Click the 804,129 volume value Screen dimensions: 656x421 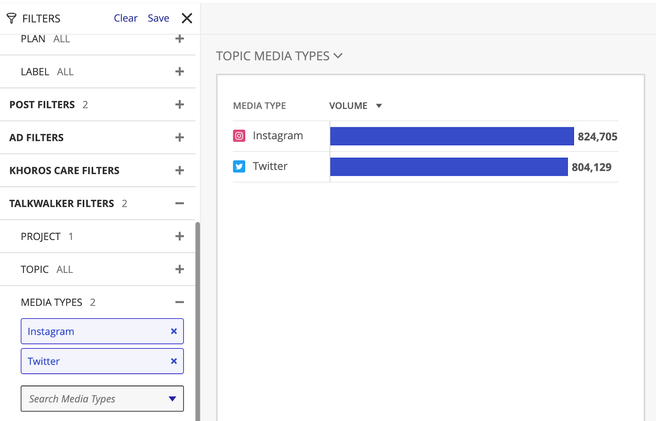coord(592,167)
